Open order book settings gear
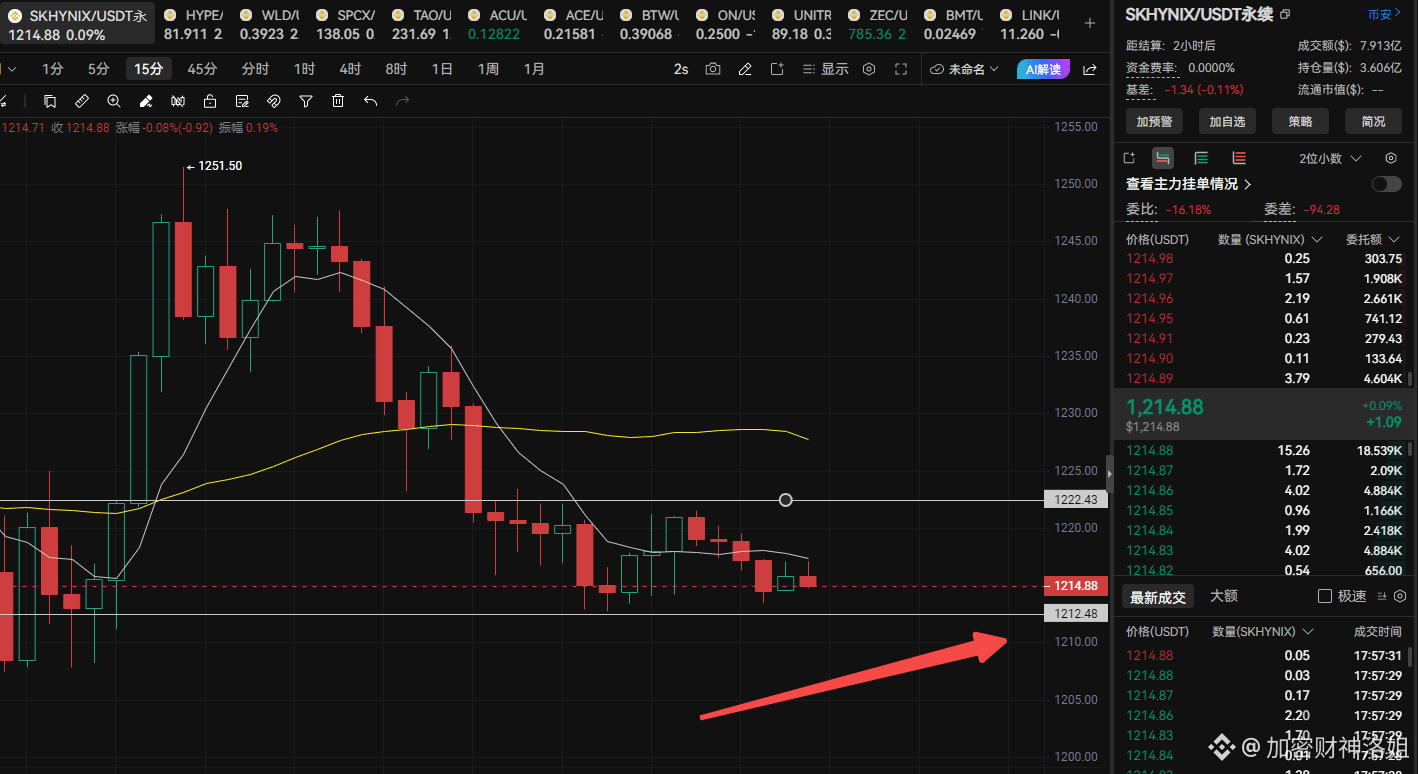Image resolution: width=1418 pixels, height=774 pixels. [x=1391, y=158]
